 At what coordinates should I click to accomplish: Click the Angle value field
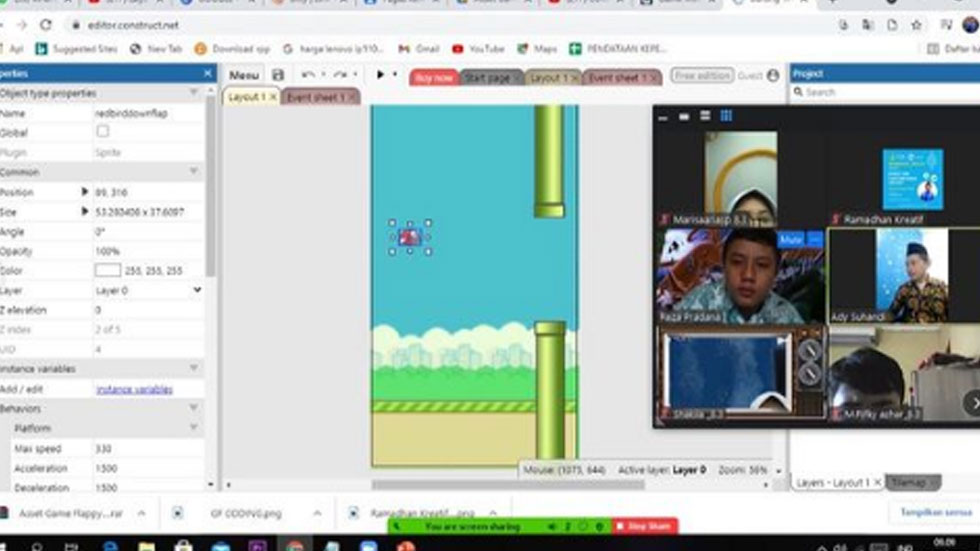pyautogui.click(x=148, y=231)
